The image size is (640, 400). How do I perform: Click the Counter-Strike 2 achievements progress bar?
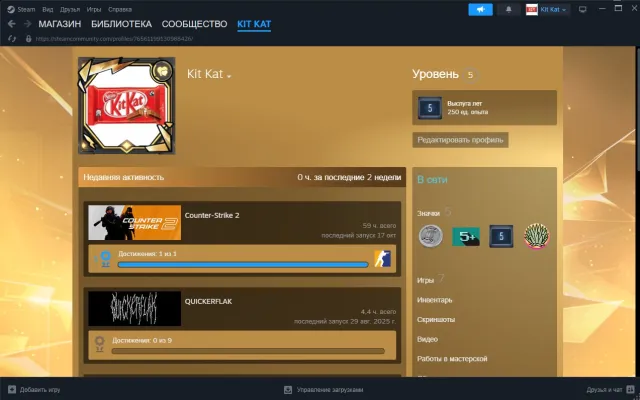tap(243, 265)
